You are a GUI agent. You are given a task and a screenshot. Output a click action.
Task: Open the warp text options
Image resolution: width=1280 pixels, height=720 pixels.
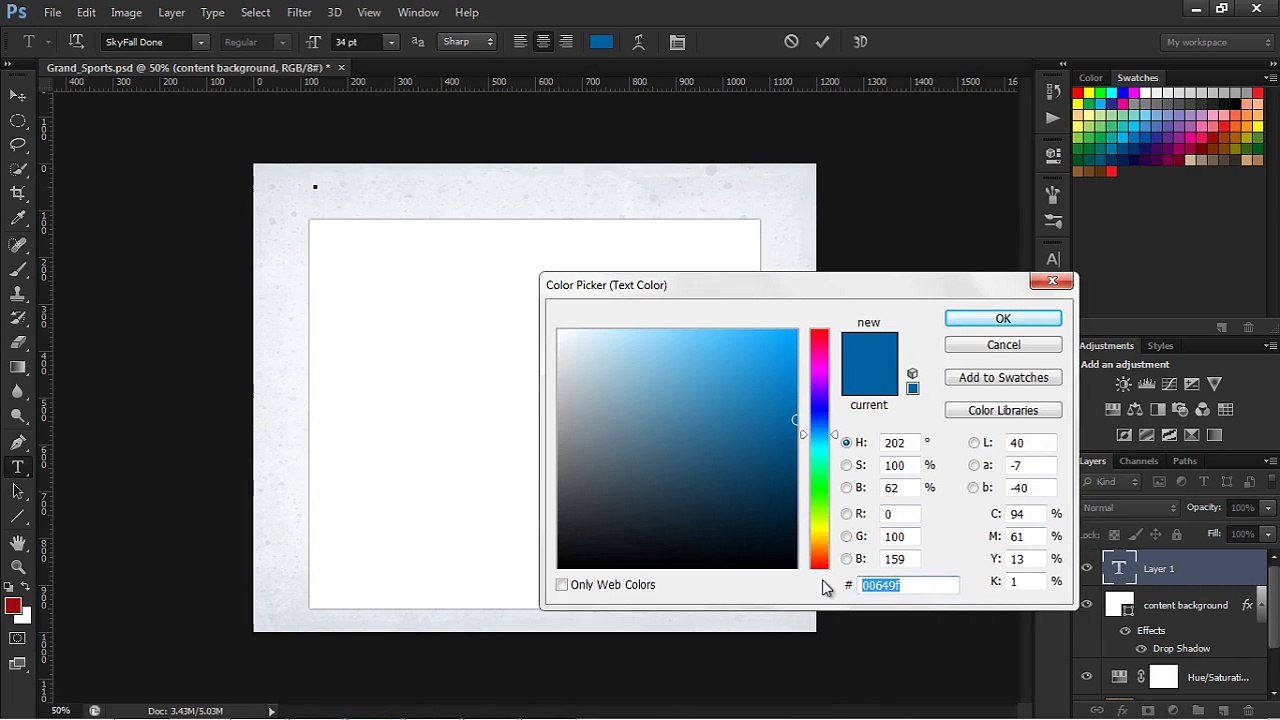(x=639, y=42)
